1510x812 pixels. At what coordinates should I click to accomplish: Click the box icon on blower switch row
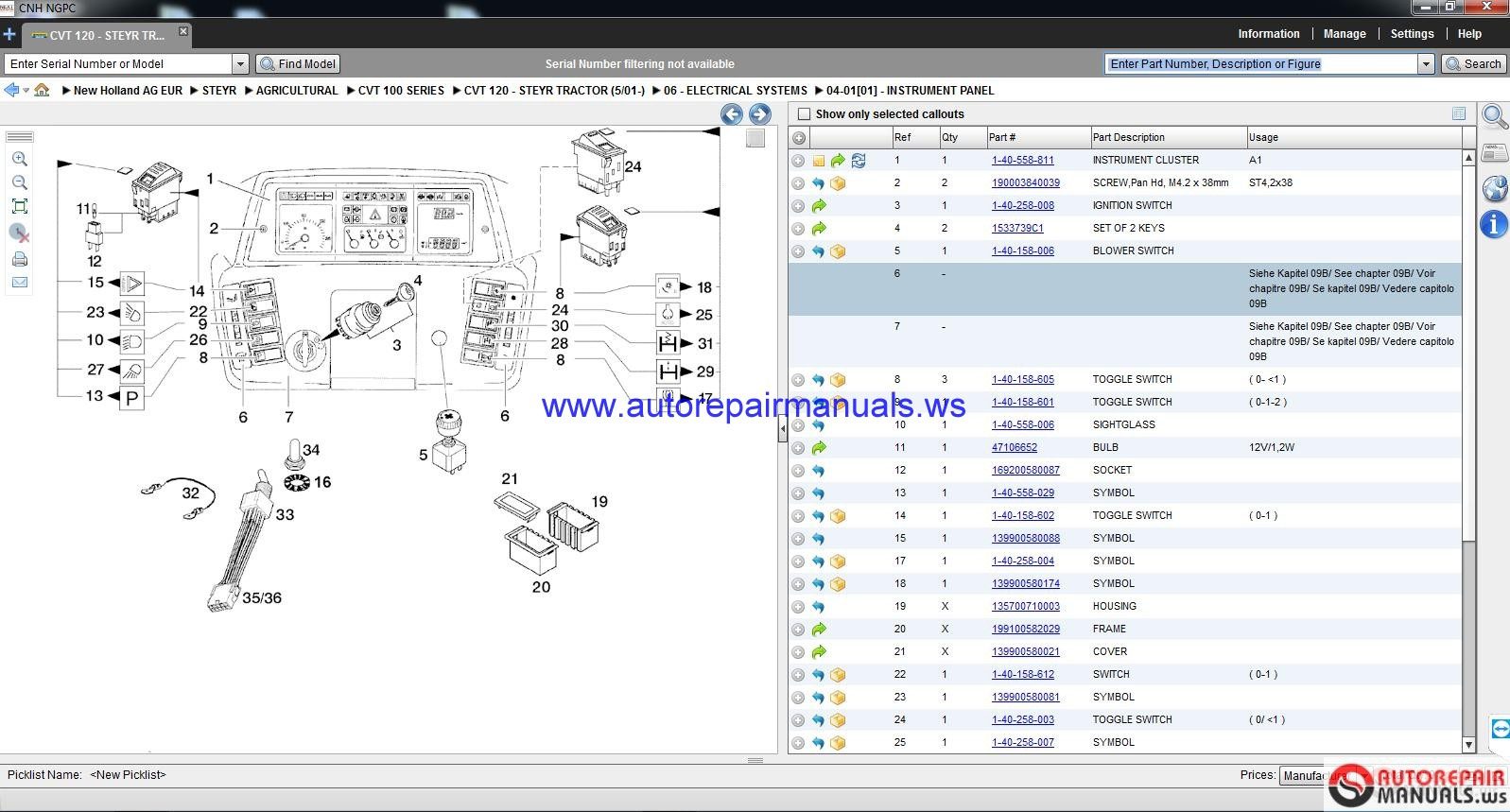point(838,251)
